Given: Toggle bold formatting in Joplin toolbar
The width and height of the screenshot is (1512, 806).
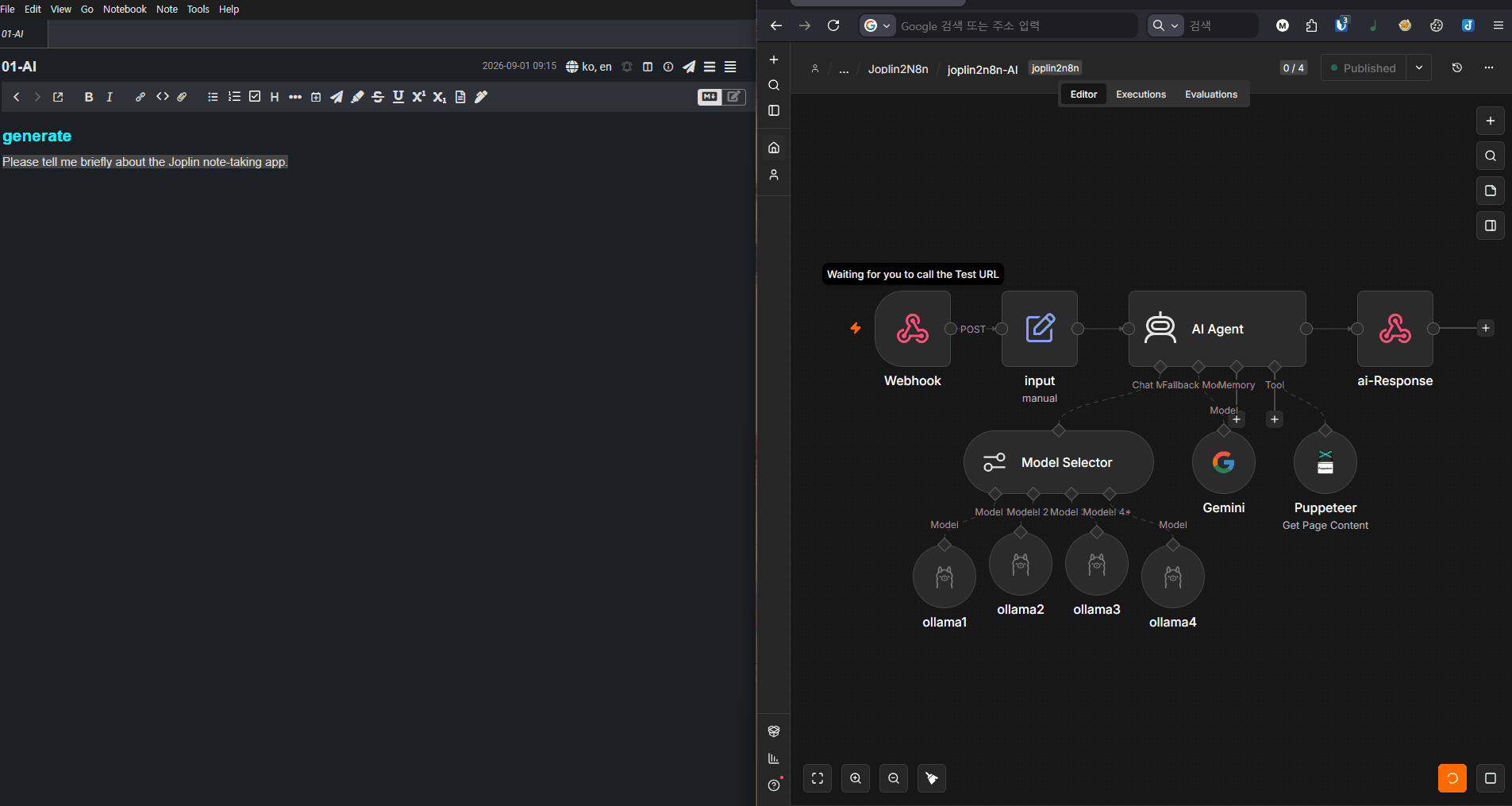Looking at the screenshot, I should pos(89,97).
